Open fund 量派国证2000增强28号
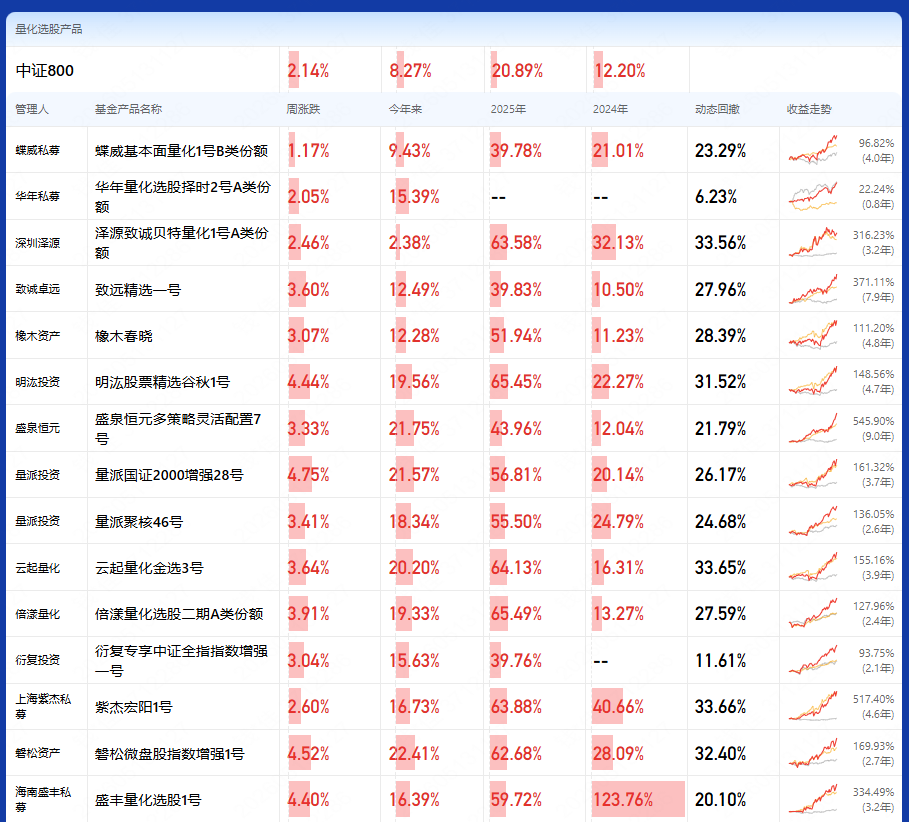Screen dimensions: 909x822 [x=169, y=475]
